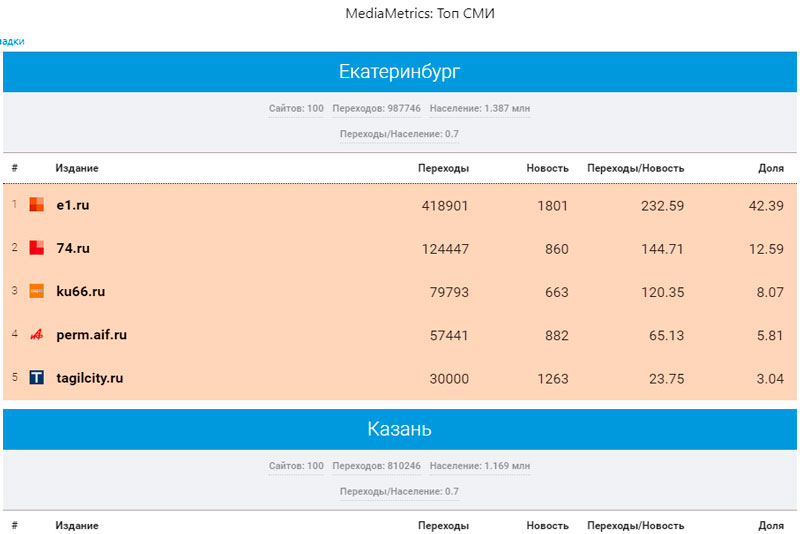Sort Екатеринбург table by Доля column
This screenshot has height=534, width=800.
tap(770, 168)
